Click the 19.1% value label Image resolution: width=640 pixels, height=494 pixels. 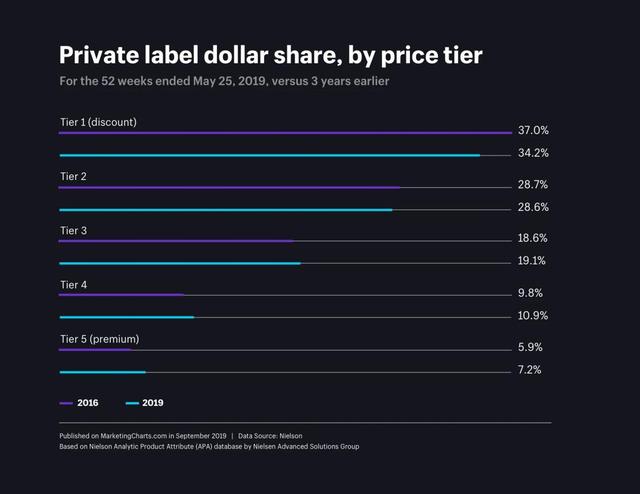point(533,261)
